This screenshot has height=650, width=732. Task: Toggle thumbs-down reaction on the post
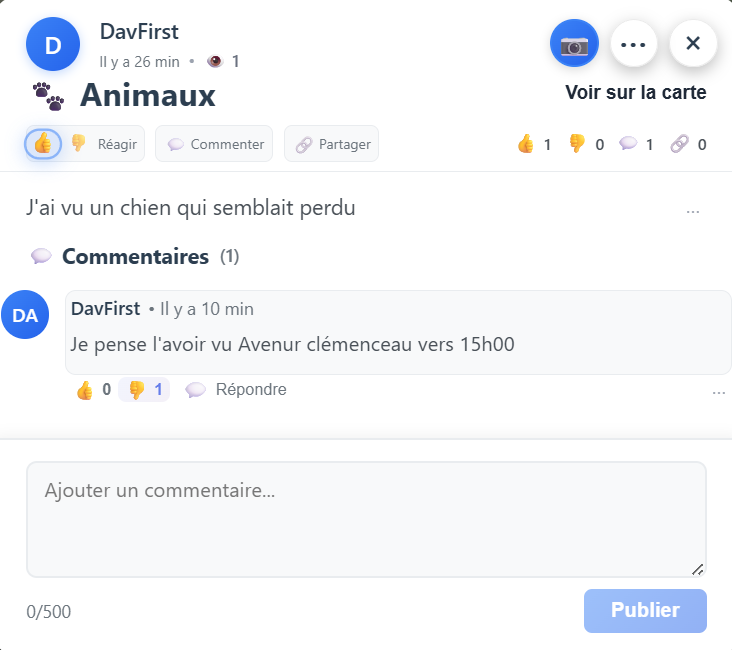[78, 143]
